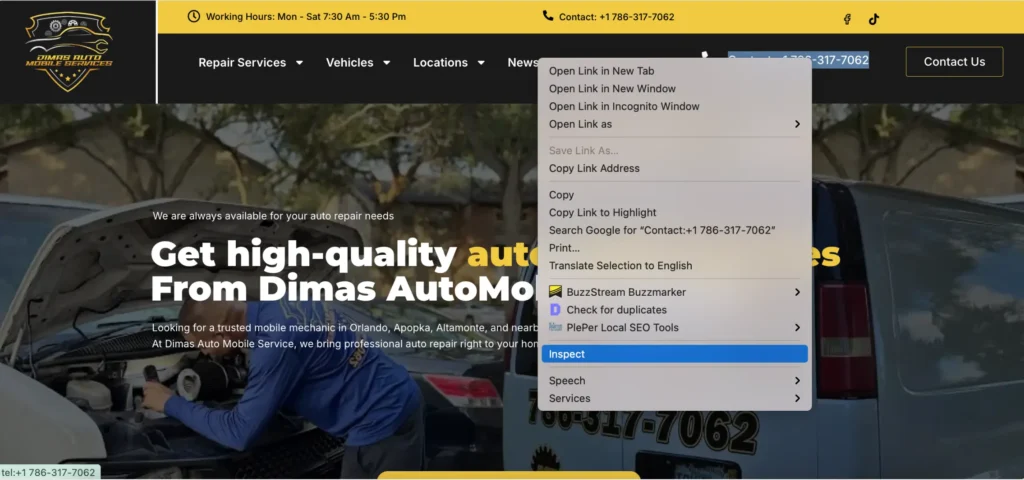This screenshot has height=480, width=1024.
Task: Click the Check for duplicates extension icon
Action: 555,310
